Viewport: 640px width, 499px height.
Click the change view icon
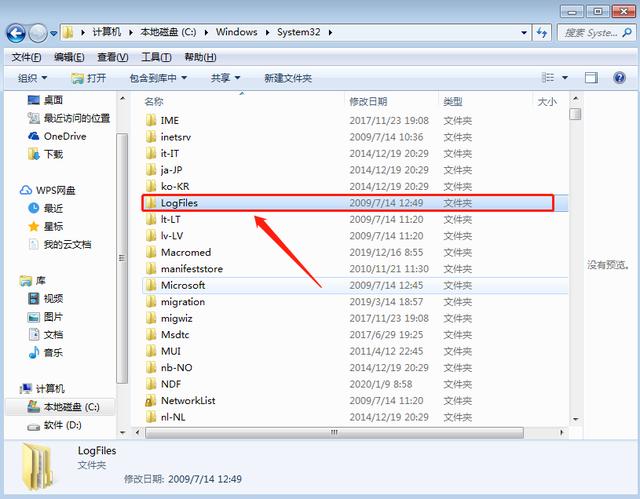(547, 78)
